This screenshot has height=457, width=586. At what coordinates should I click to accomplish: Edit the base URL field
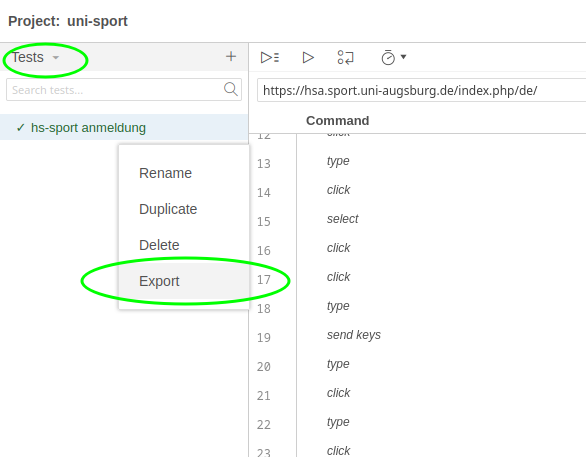click(421, 90)
